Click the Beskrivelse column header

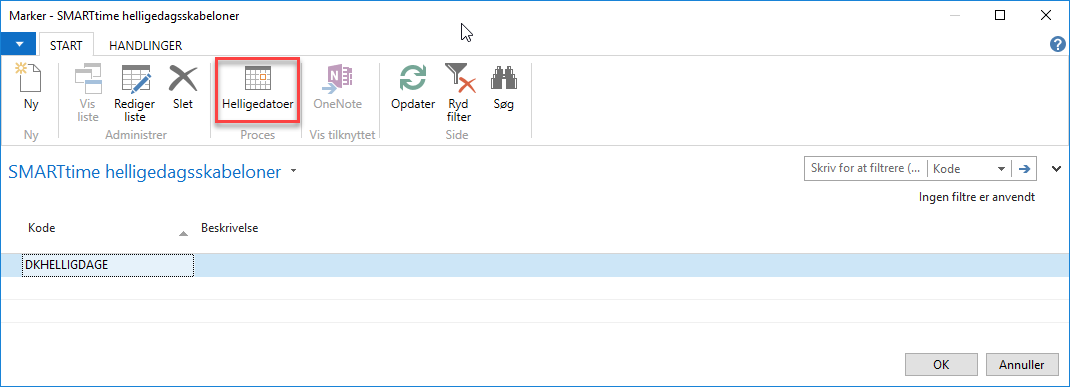pos(229,229)
